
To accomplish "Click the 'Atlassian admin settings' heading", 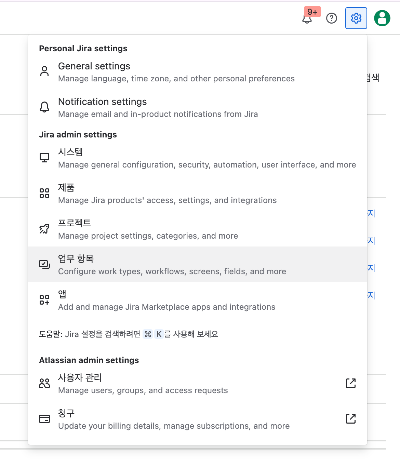I will pyautogui.click(x=89, y=360).
